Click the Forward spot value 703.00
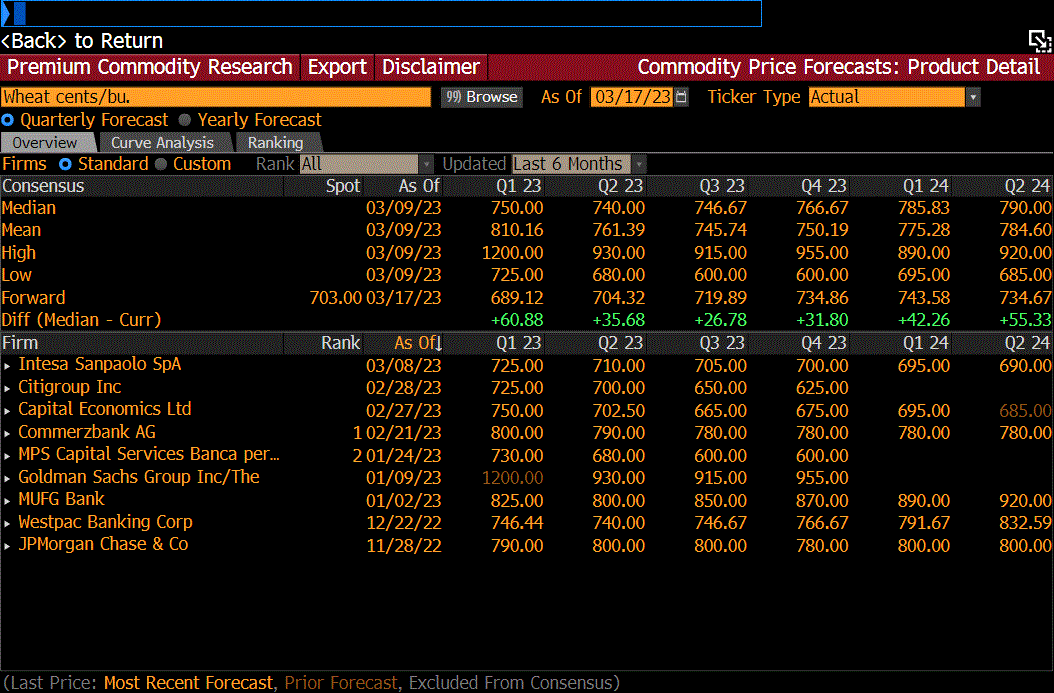The image size is (1054, 693). click(x=335, y=298)
